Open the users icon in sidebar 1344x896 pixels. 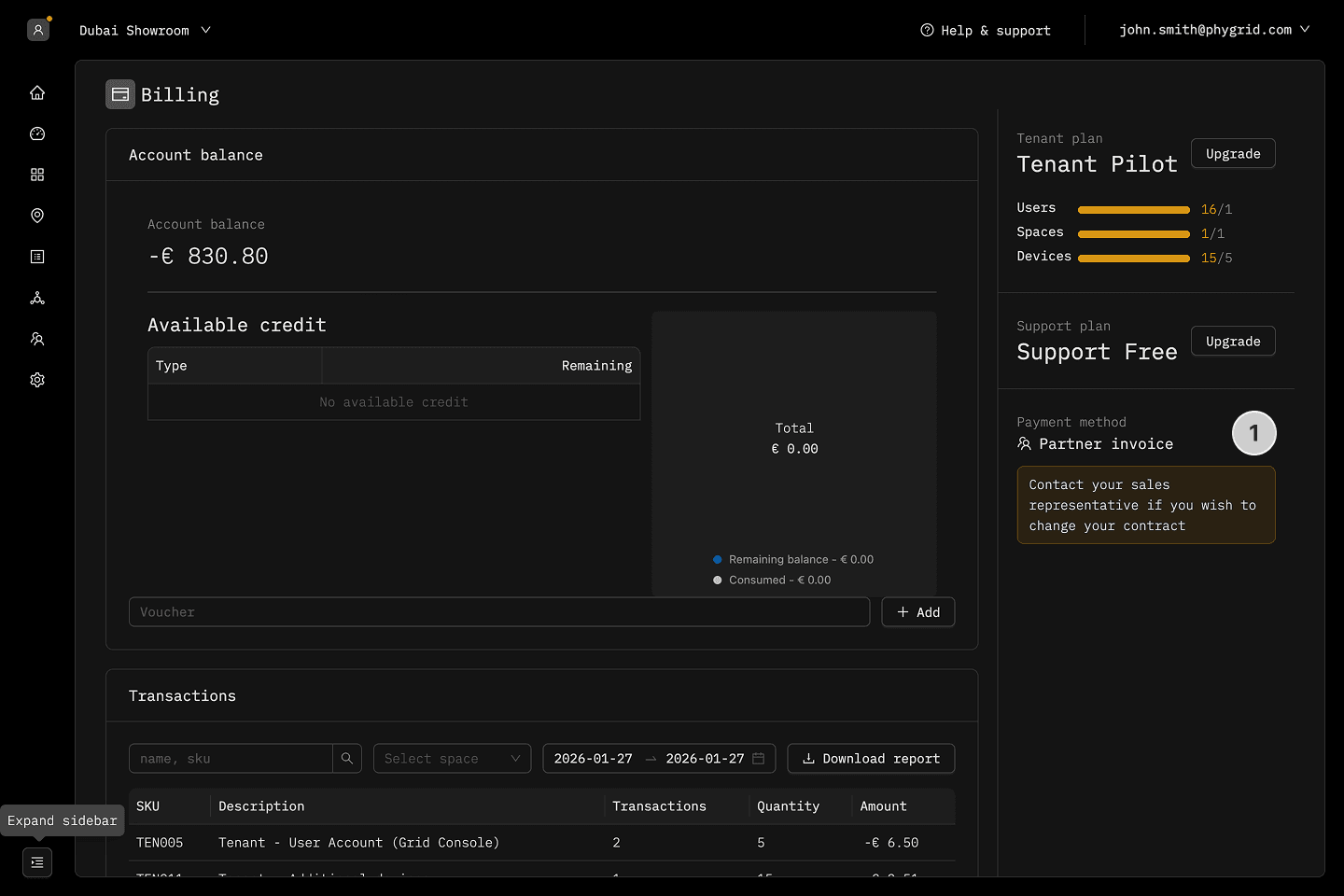tap(37, 339)
